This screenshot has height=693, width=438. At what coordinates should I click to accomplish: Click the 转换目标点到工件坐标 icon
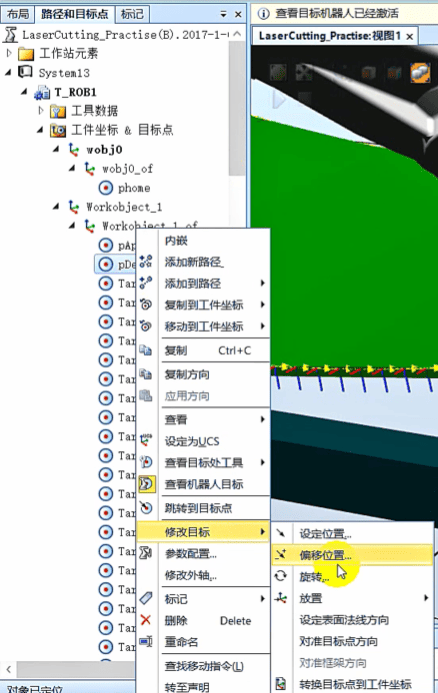[281, 684]
